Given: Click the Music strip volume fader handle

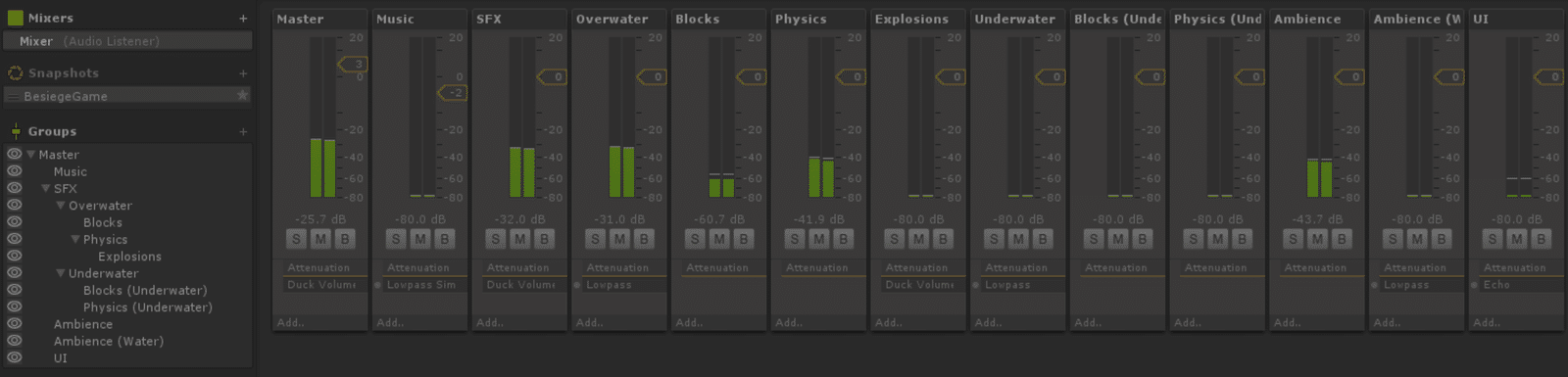Looking at the screenshot, I should click(x=453, y=92).
